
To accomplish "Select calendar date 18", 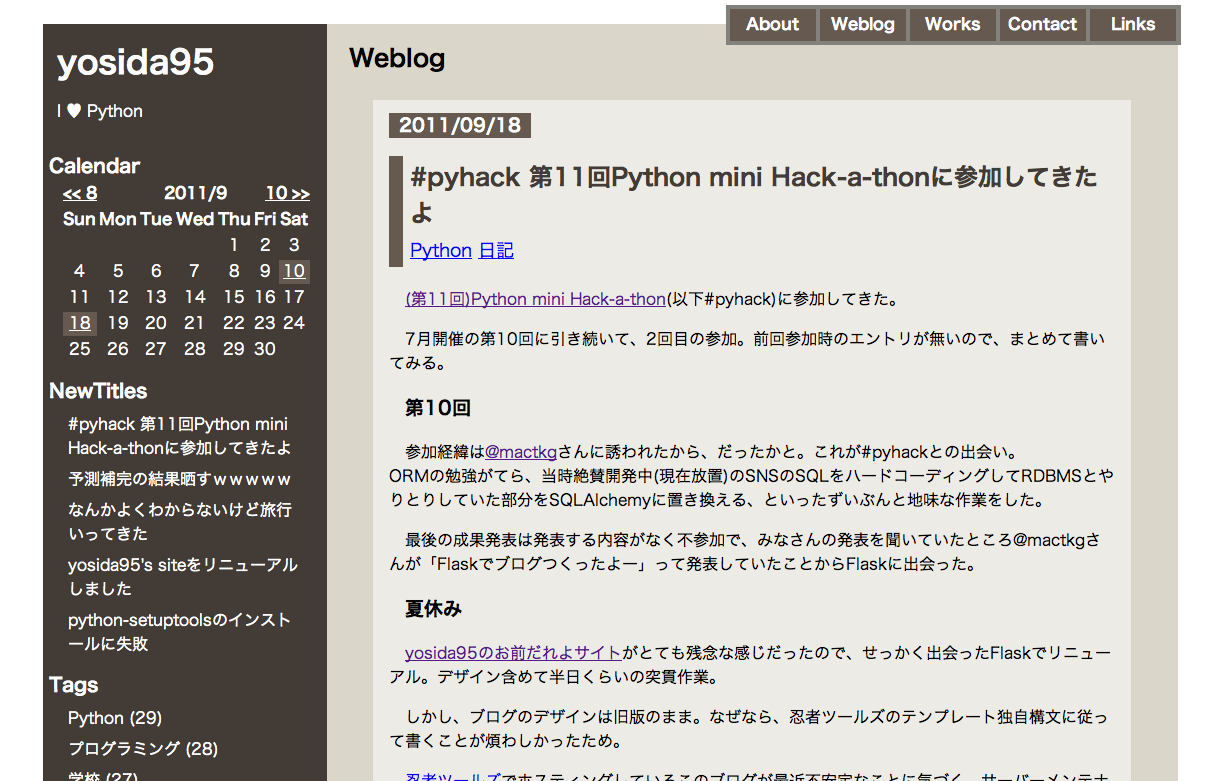I will 80,323.
